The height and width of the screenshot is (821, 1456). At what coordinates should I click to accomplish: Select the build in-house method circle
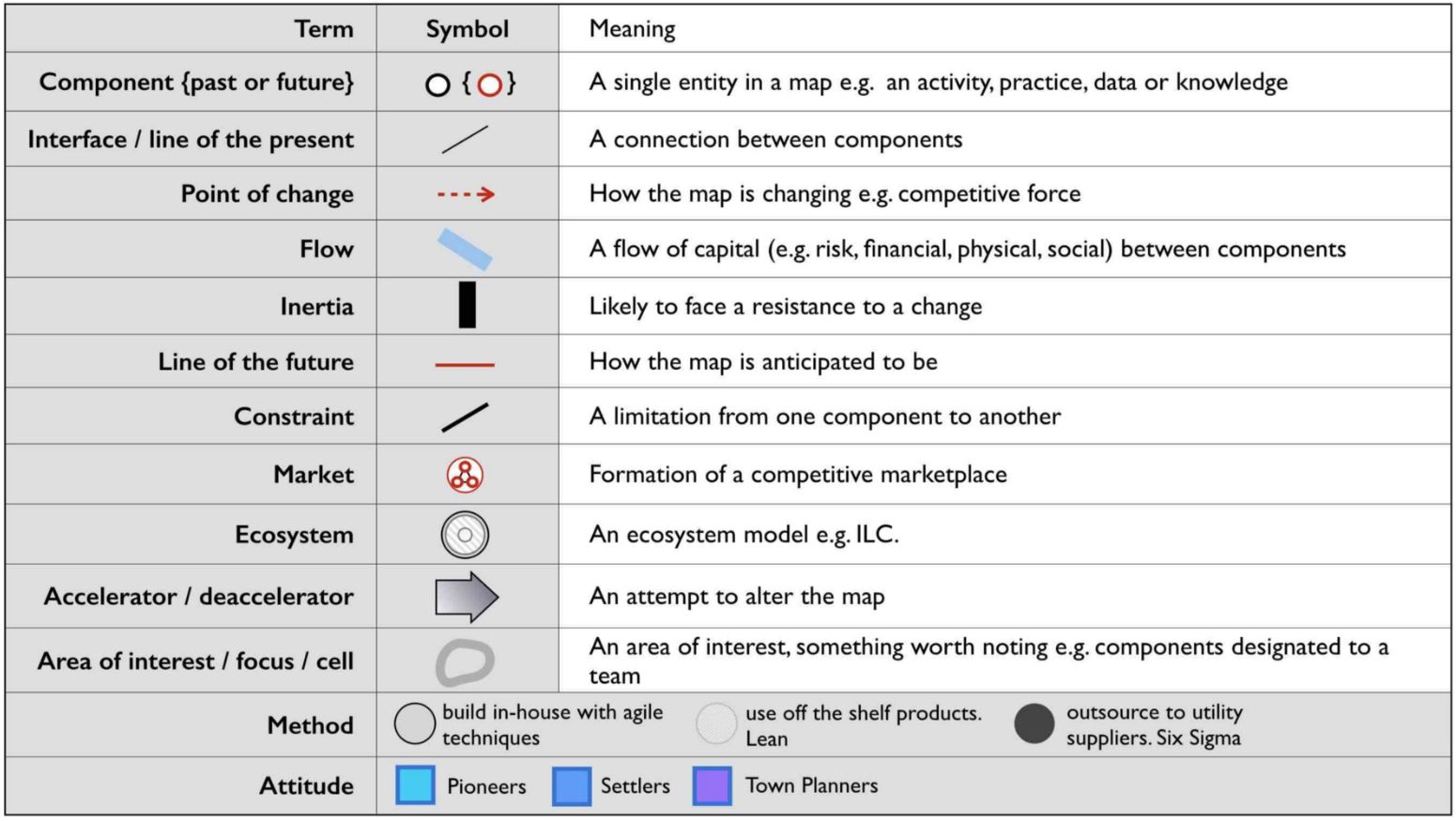(x=414, y=724)
